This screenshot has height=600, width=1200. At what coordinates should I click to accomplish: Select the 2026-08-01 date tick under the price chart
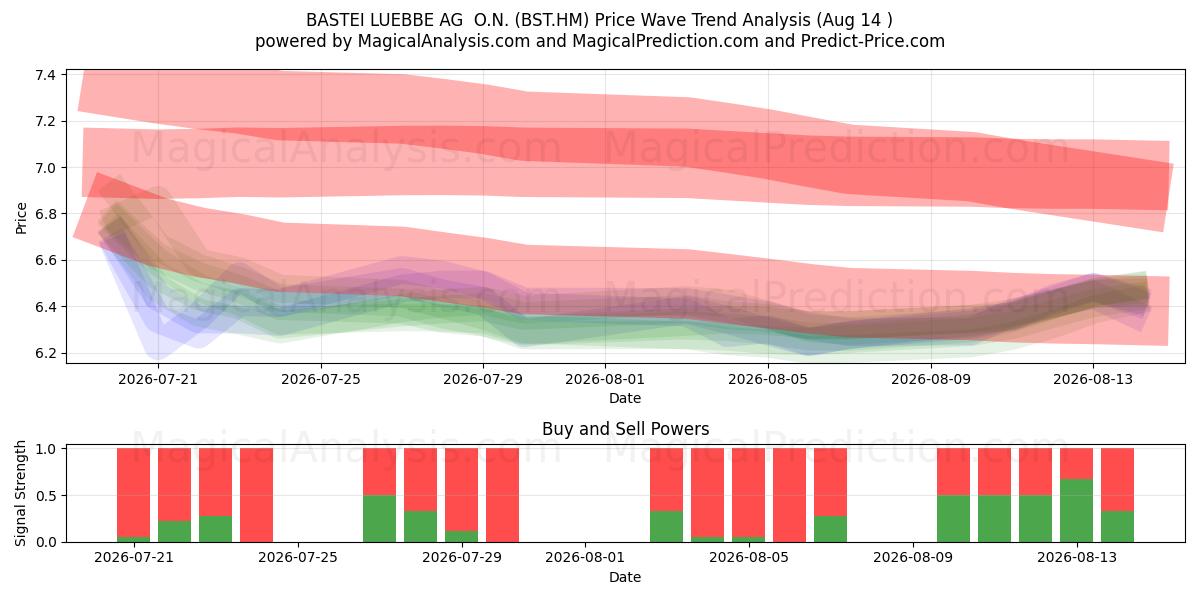[605, 379]
